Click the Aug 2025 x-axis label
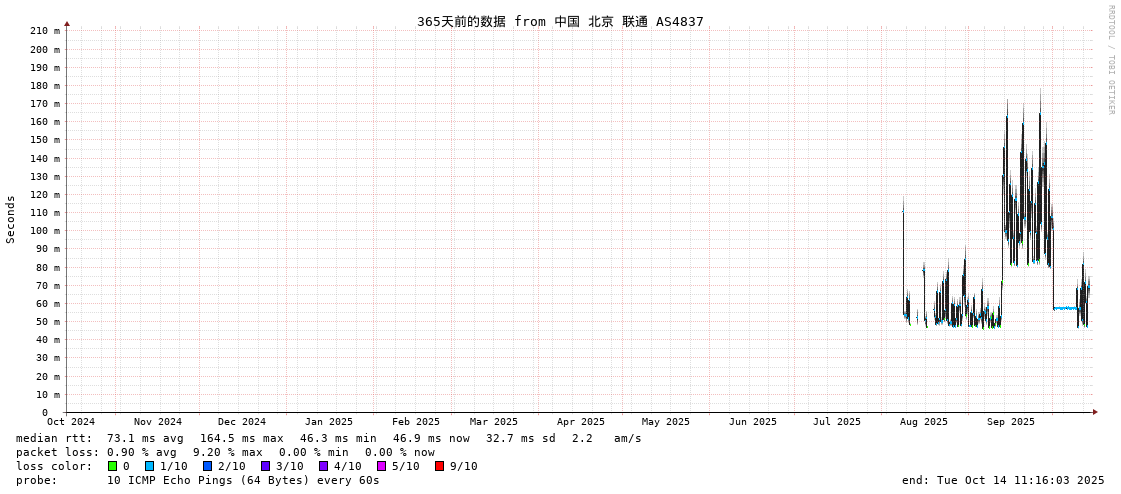The width and height of the screenshot is (1121, 494). [x=923, y=422]
